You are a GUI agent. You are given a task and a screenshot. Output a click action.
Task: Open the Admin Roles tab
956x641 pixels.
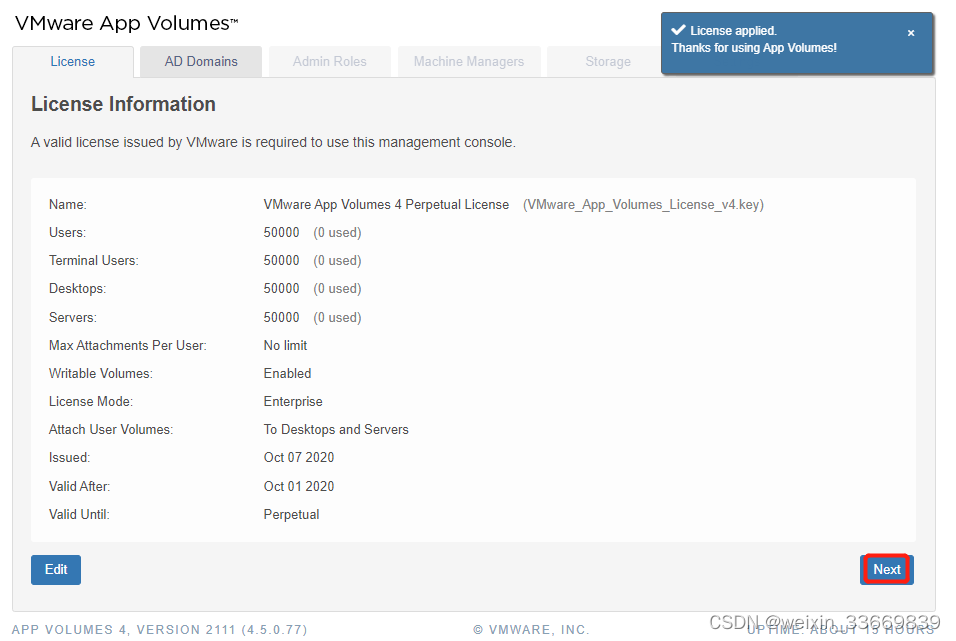pyautogui.click(x=330, y=62)
